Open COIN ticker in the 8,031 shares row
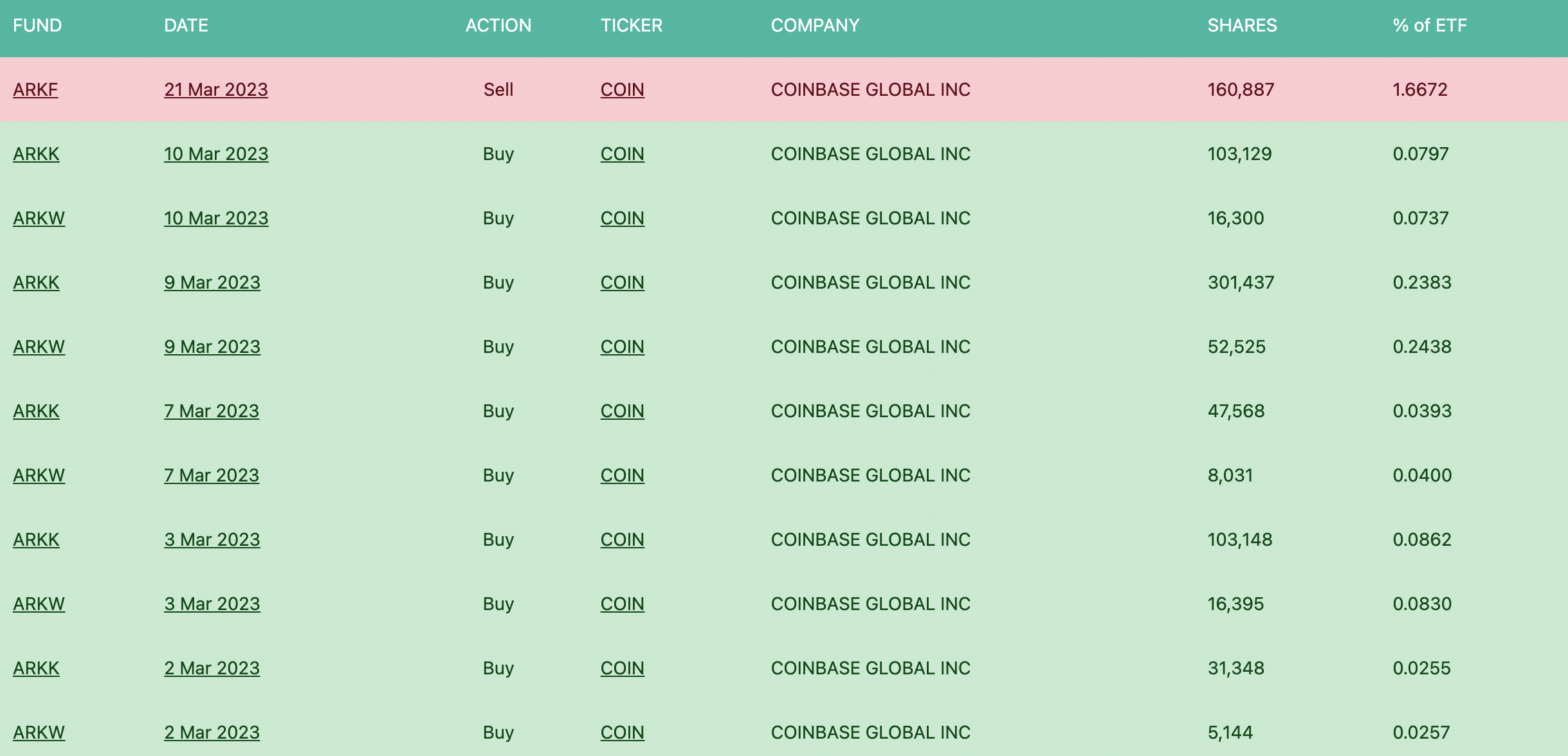 click(622, 476)
